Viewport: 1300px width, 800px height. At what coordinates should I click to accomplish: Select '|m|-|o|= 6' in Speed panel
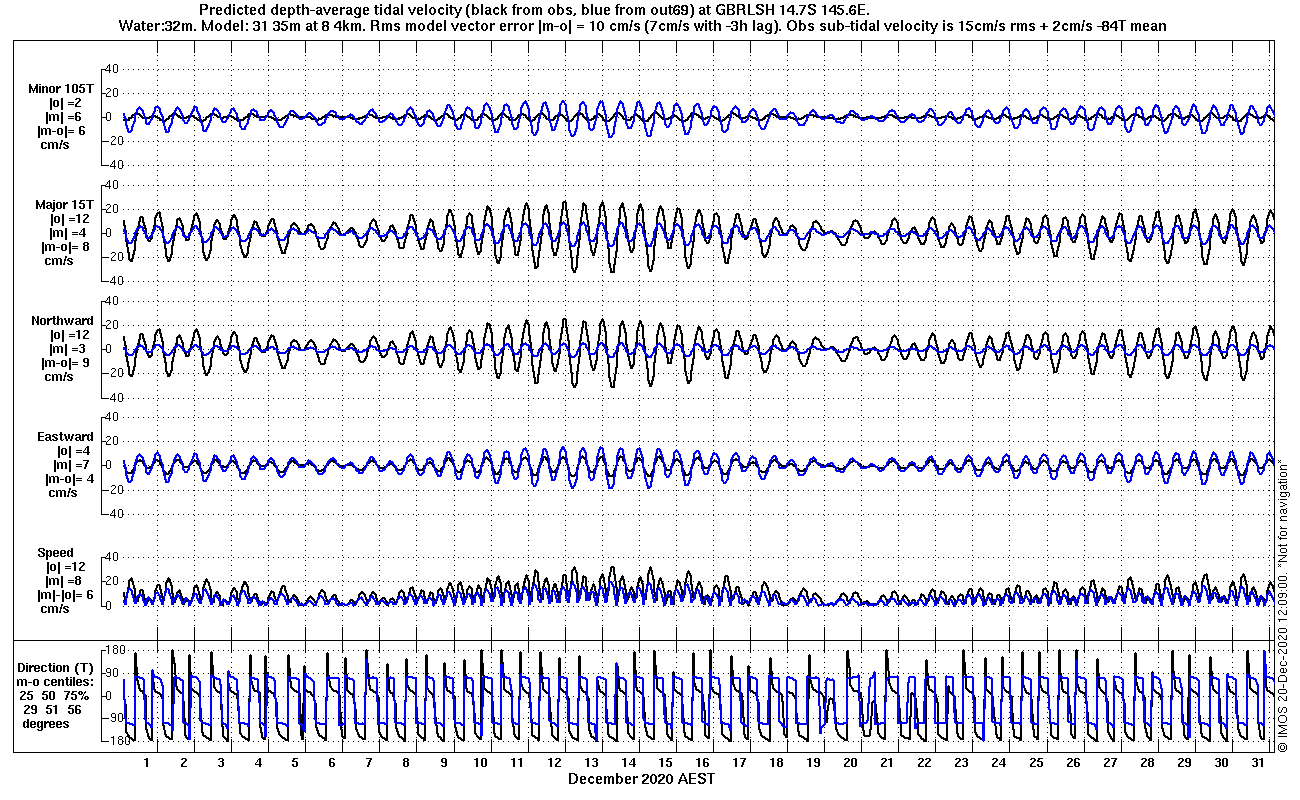click(x=65, y=595)
